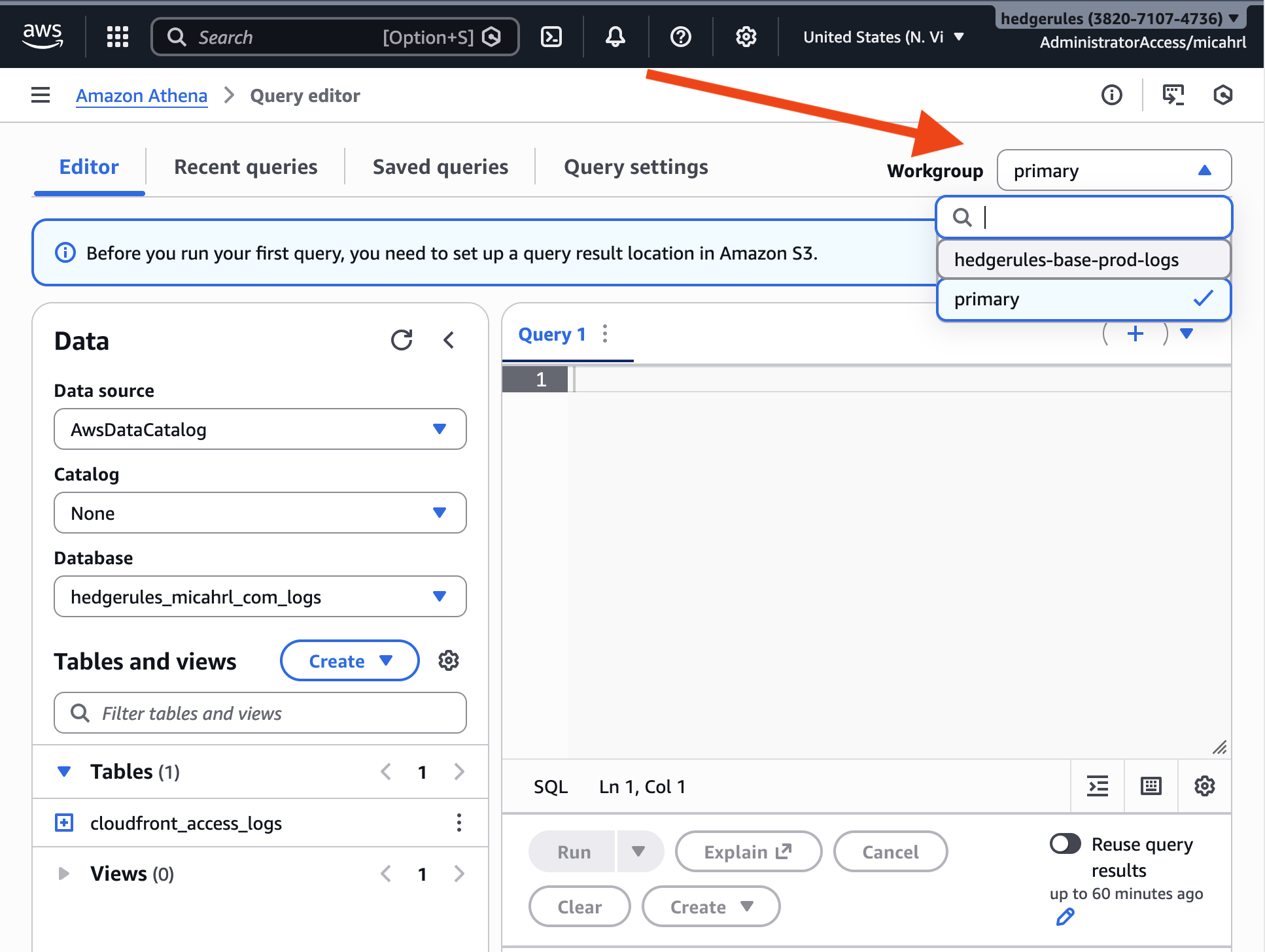This screenshot has height=952, width=1265.
Task: Refresh the Data panel
Action: pos(402,340)
